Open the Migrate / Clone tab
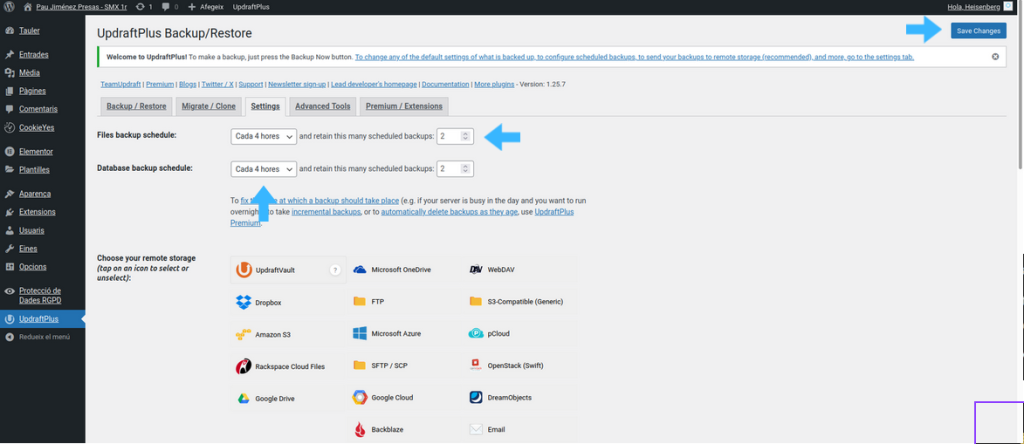 [x=208, y=106]
